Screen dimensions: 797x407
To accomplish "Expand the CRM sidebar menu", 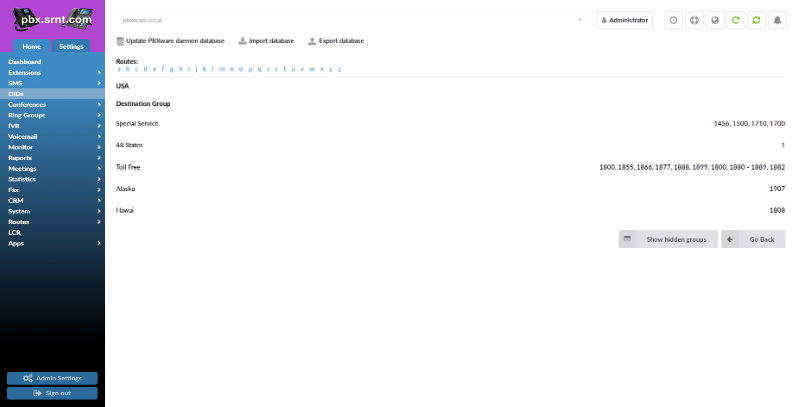I will (52, 200).
